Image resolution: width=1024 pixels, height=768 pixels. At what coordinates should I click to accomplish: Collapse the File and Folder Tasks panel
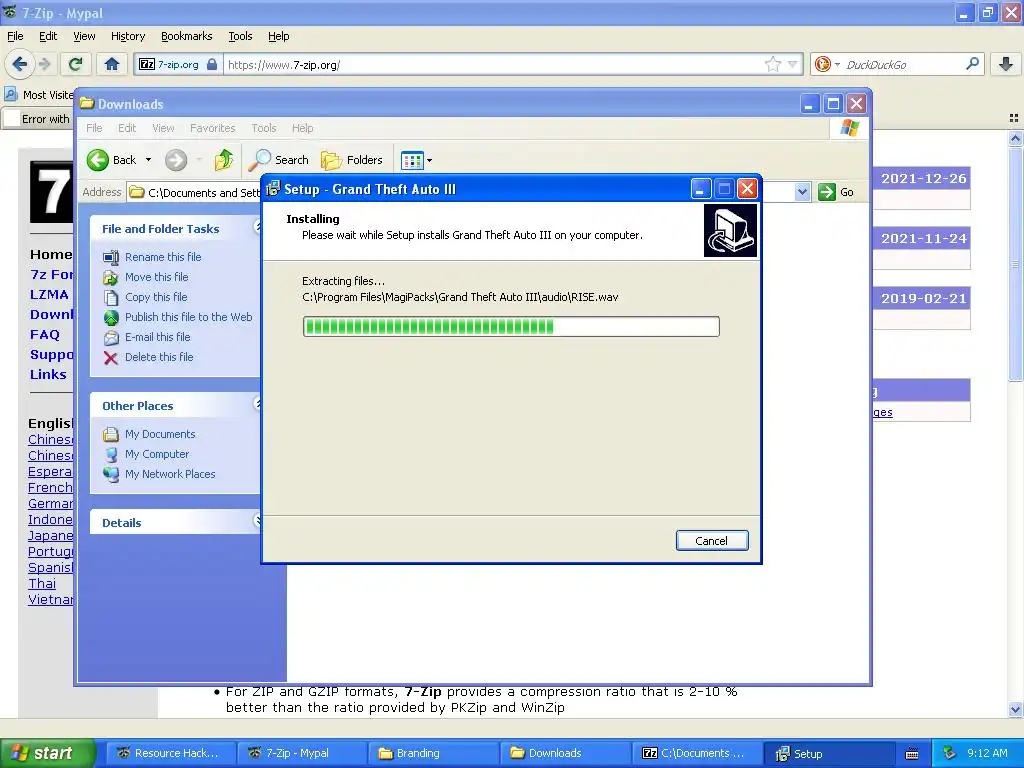tap(258, 226)
